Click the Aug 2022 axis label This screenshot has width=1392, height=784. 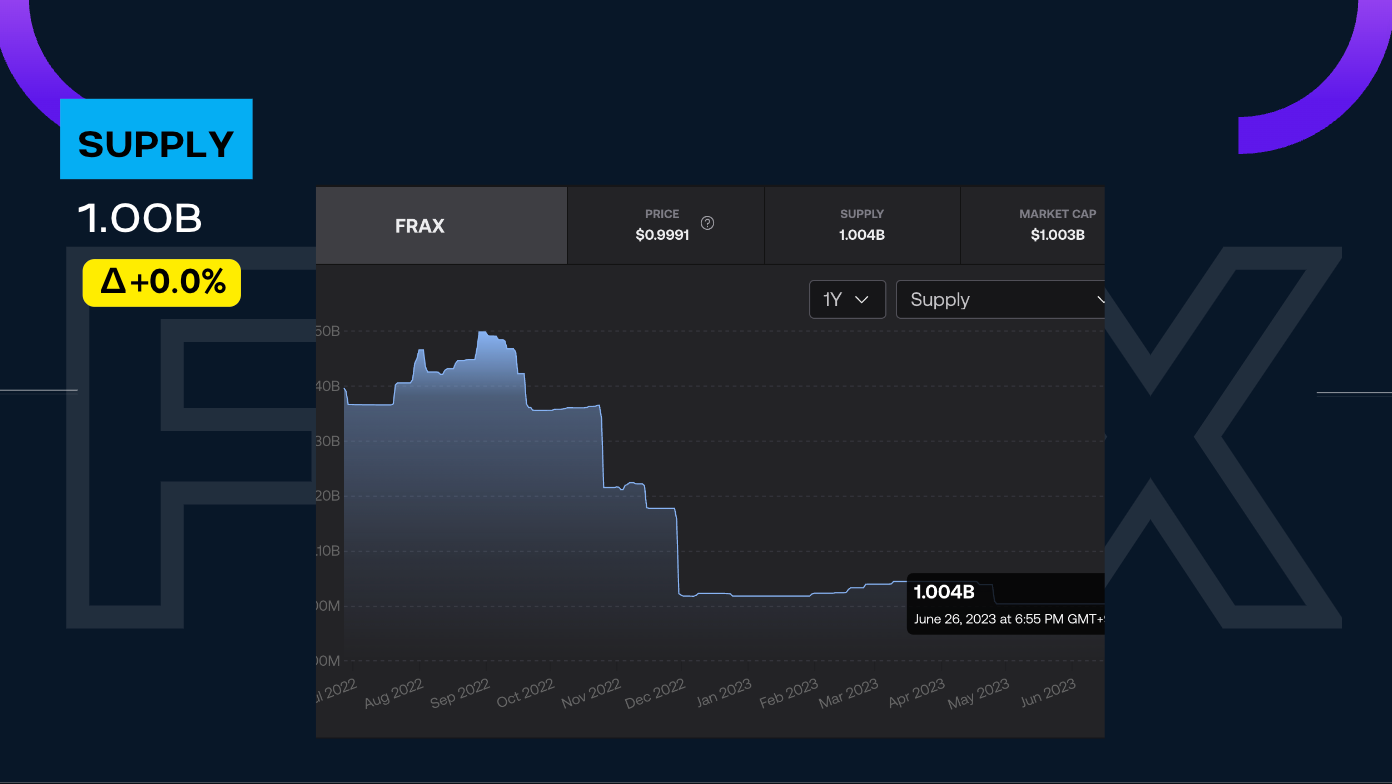(393, 693)
